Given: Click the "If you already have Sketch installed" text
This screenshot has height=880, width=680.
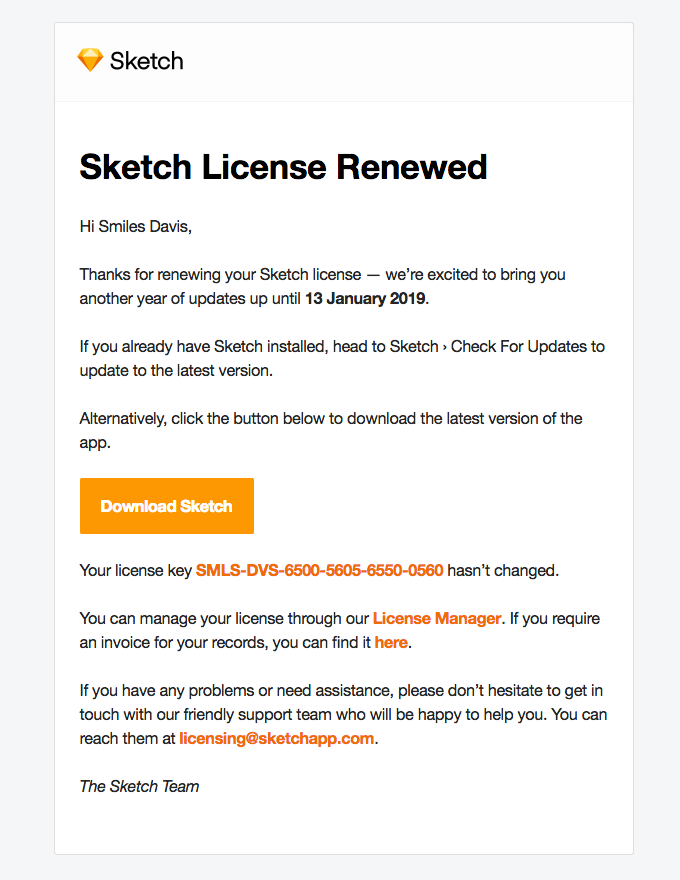Looking at the screenshot, I should coord(200,346).
